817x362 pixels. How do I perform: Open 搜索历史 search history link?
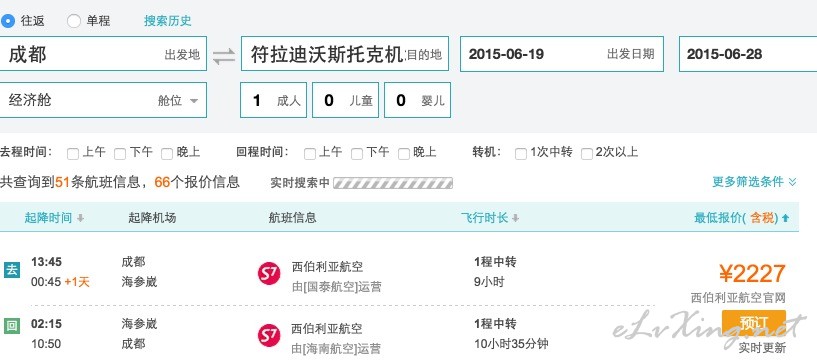click(168, 21)
